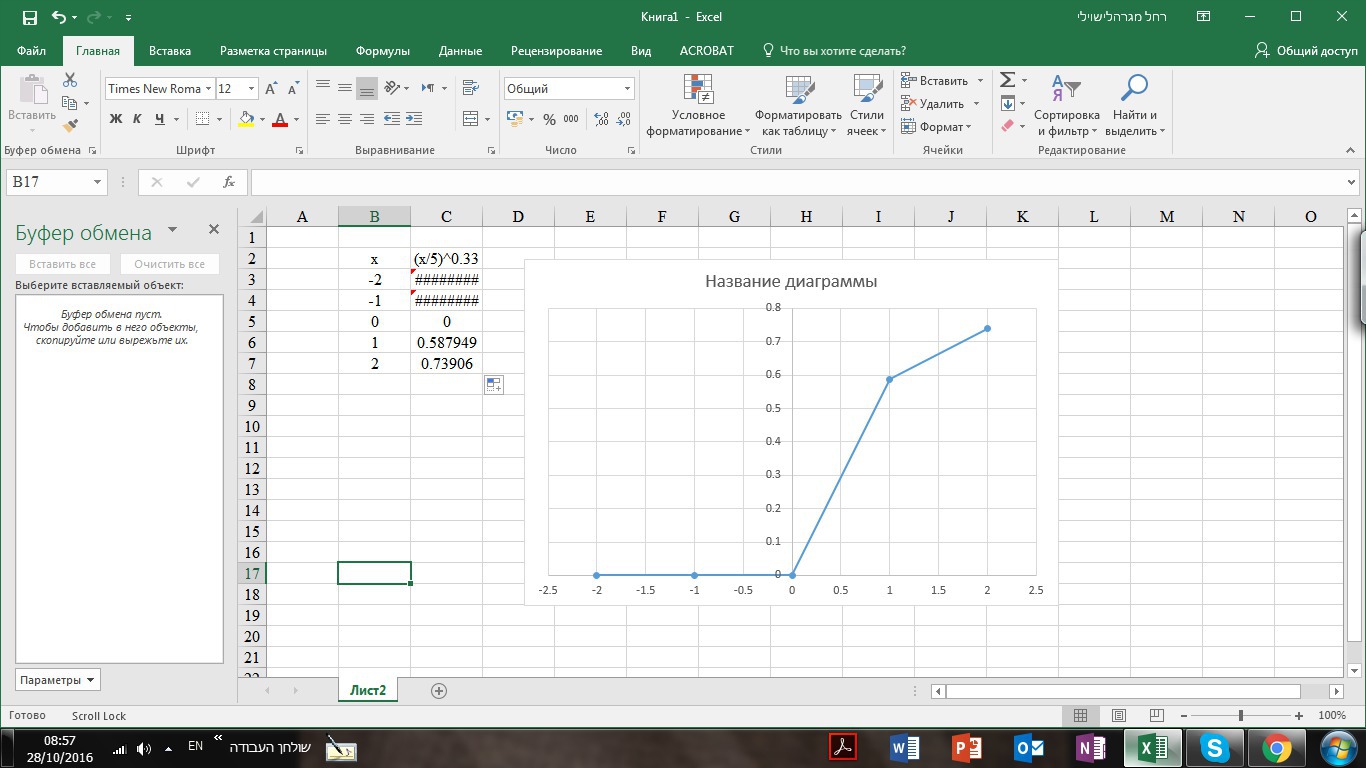
Task: Click the Quick Analysis icon below data
Action: [494, 384]
